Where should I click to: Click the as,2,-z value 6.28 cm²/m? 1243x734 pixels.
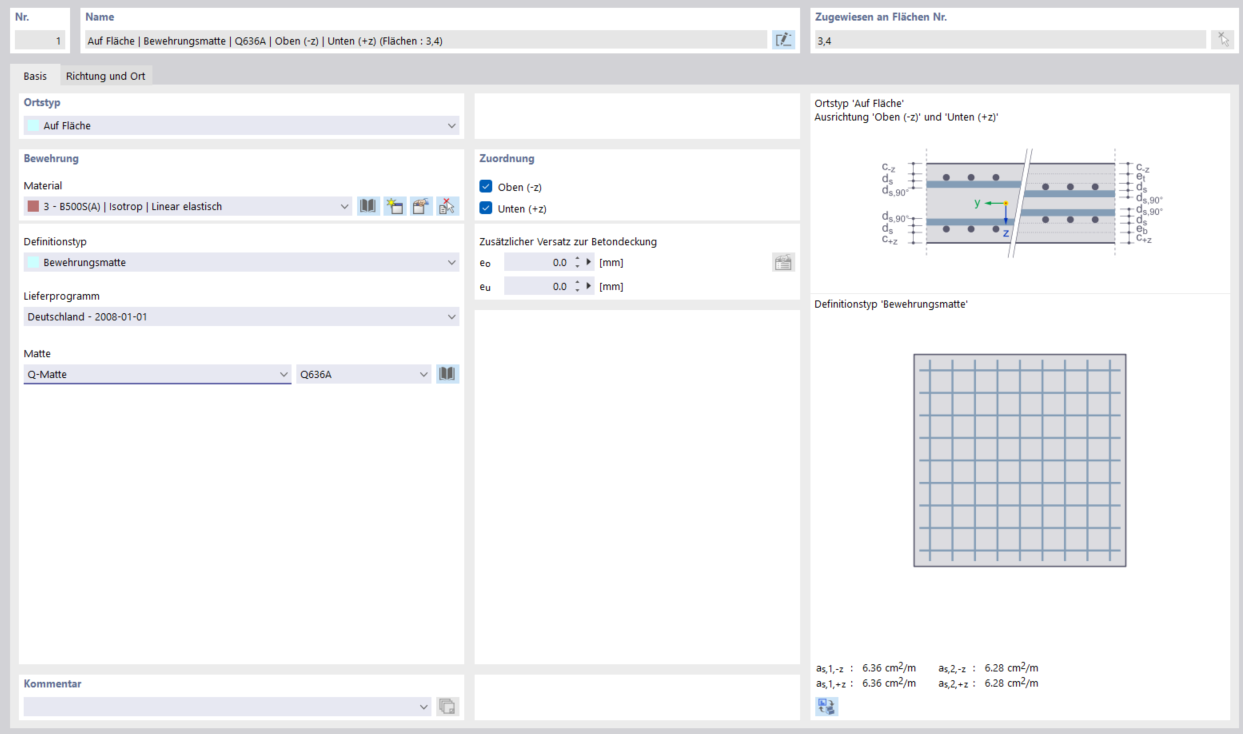tap(1011, 668)
